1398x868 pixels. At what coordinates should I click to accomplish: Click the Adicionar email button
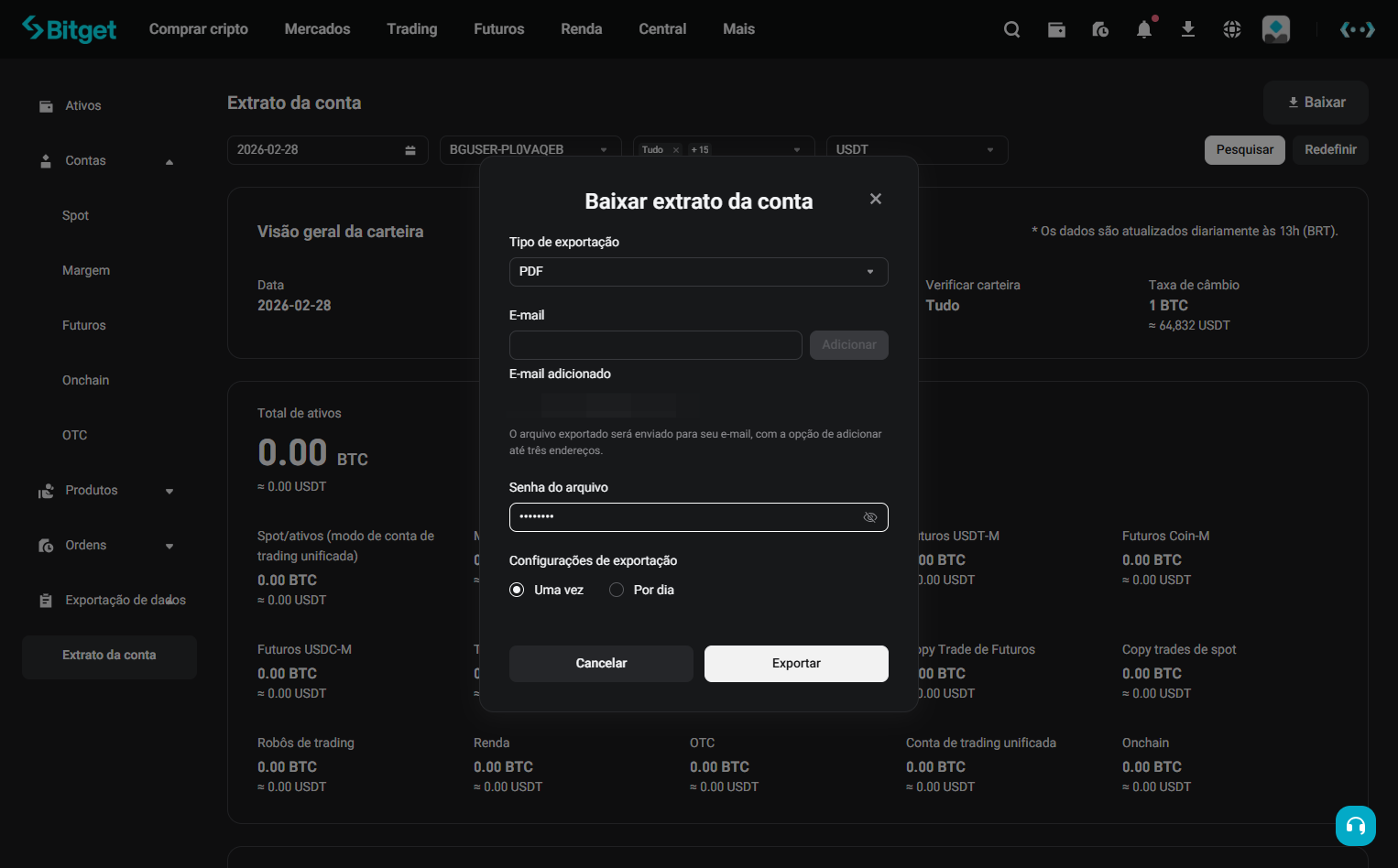point(849,345)
